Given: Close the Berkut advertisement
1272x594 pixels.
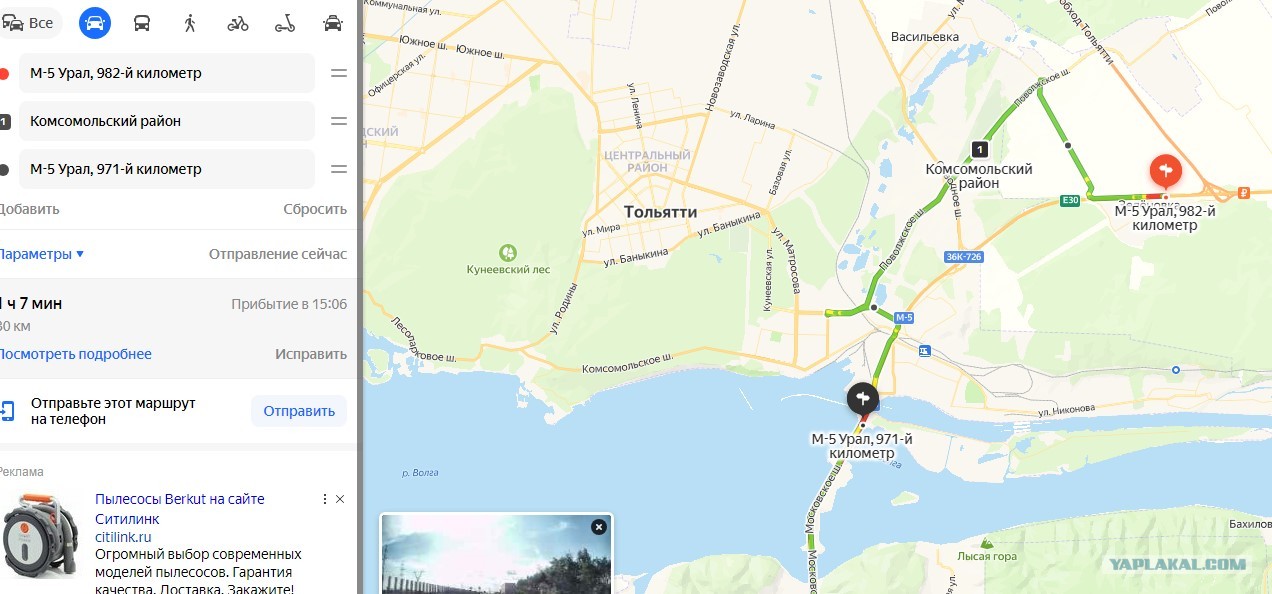Looking at the screenshot, I should 340,499.
